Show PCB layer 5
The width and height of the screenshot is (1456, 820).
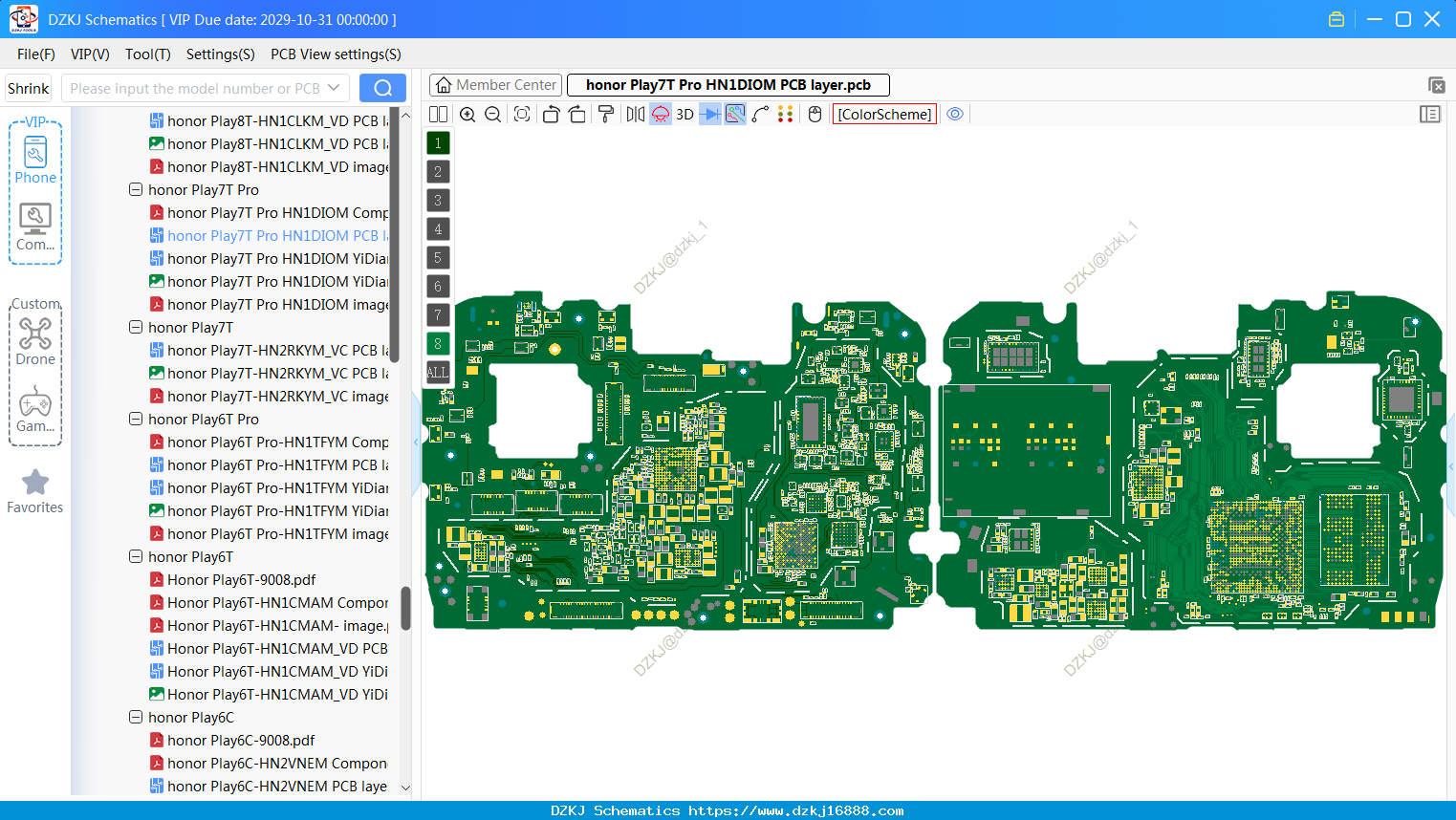pyautogui.click(x=438, y=258)
